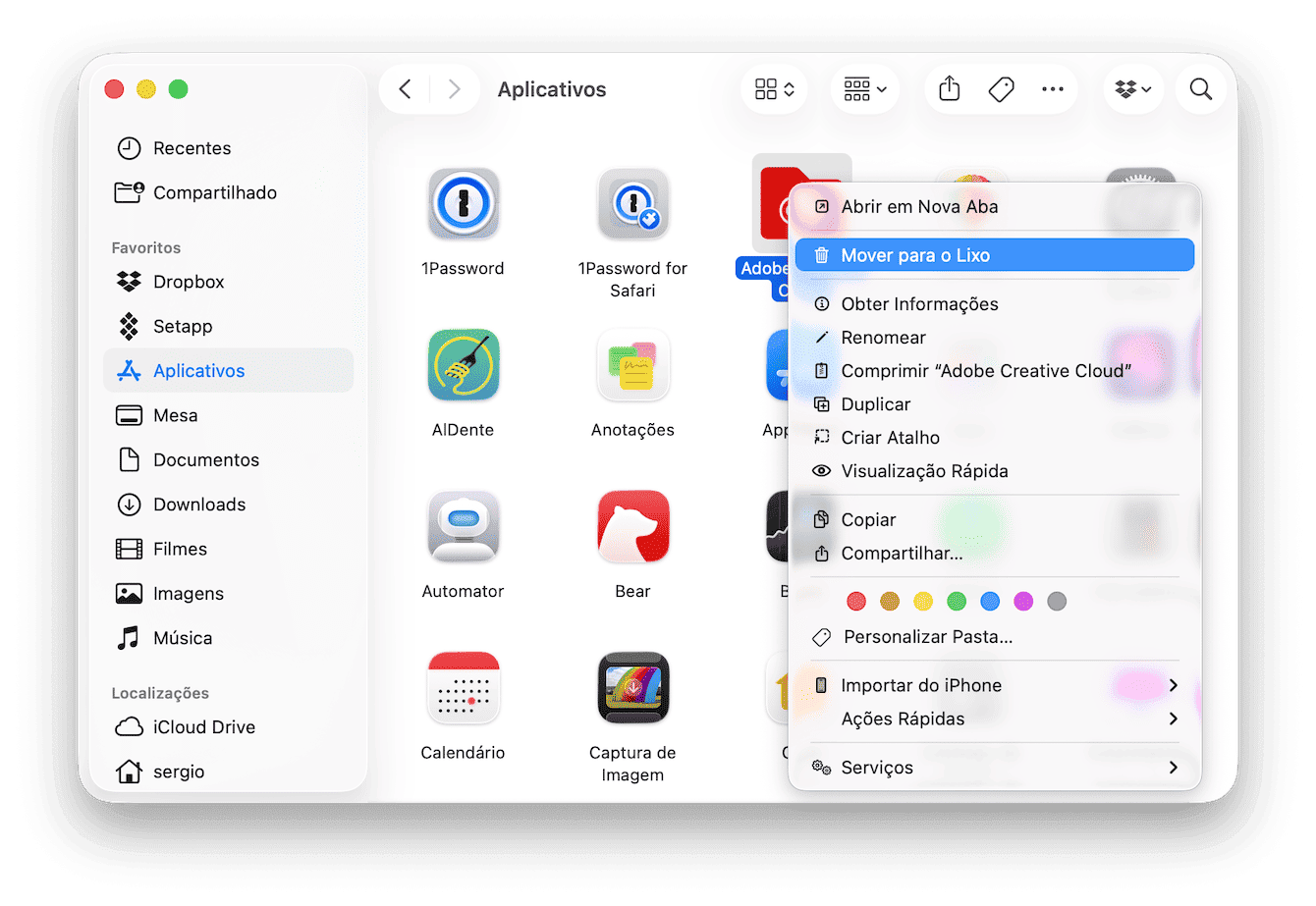This screenshot has width=1316, height=906.
Task: Open the Group by dropdown
Action: (x=864, y=89)
